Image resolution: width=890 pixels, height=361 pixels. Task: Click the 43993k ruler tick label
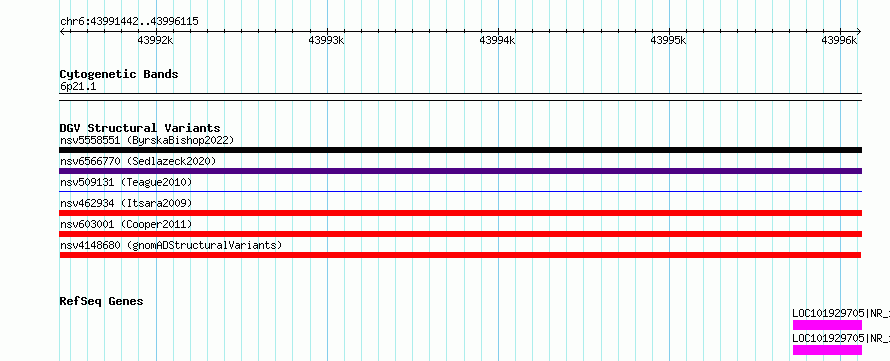[326, 40]
